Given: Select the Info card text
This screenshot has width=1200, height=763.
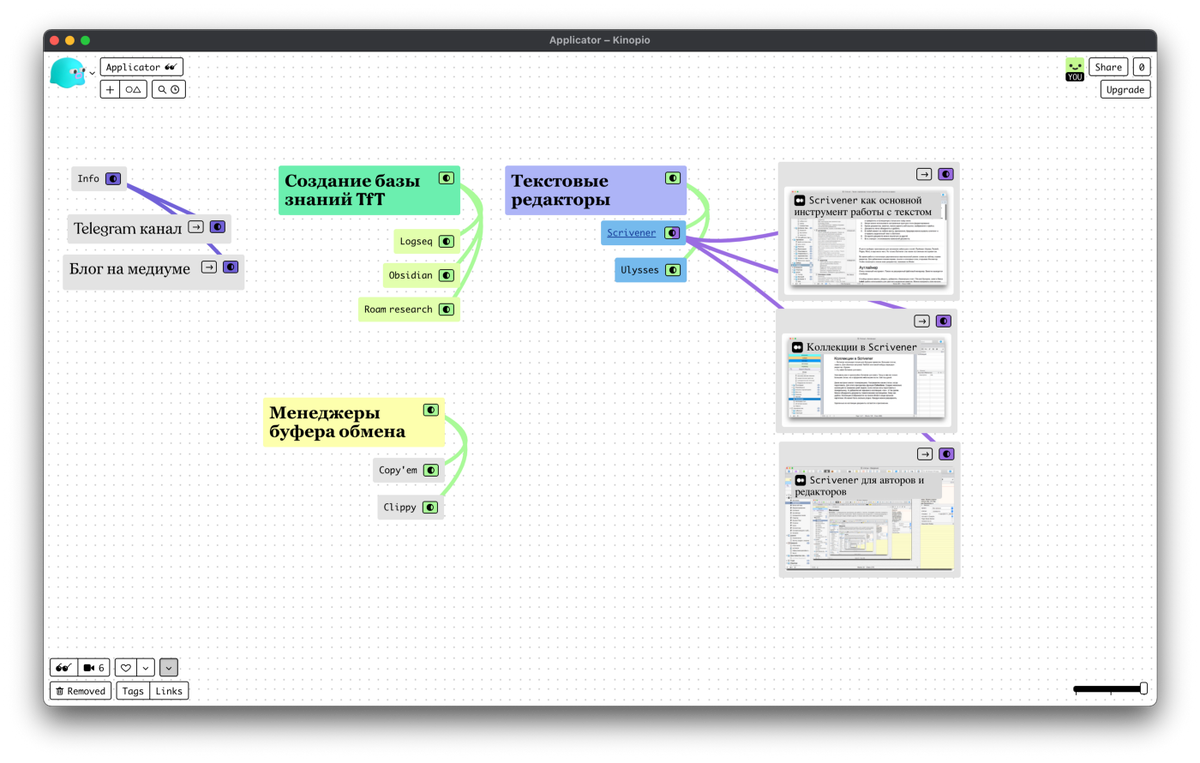Looking at the screenshot, I should click(88, 179).
